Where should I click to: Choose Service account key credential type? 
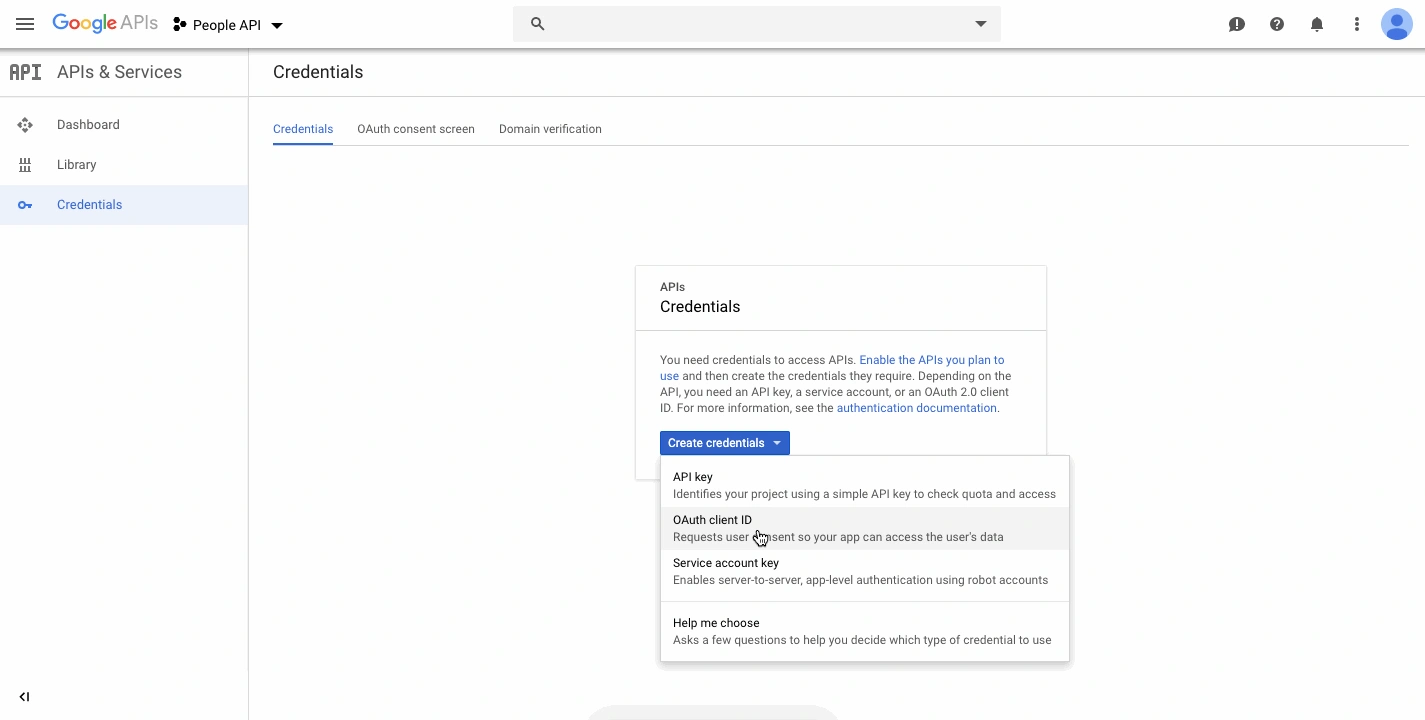pos(726,563)
